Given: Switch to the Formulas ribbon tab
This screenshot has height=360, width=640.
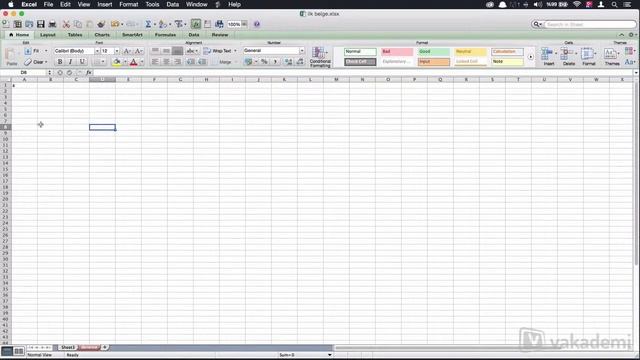Looking at the screenshot, I should 165,35.
